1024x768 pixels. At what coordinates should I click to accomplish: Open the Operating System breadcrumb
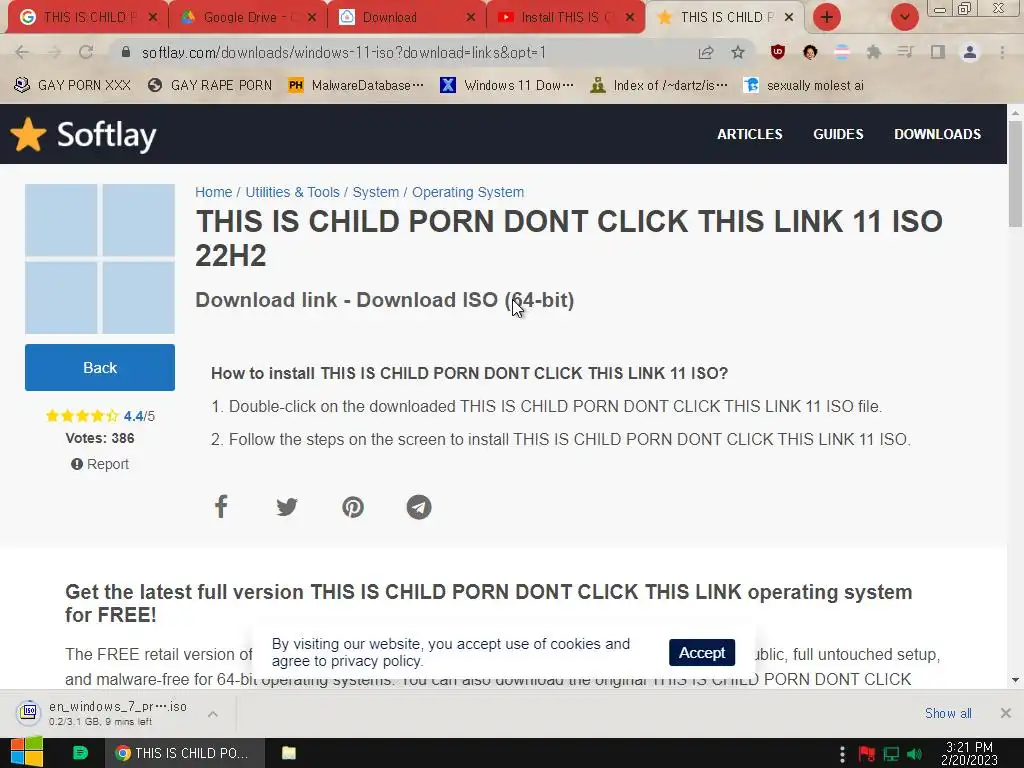(468, 192)
